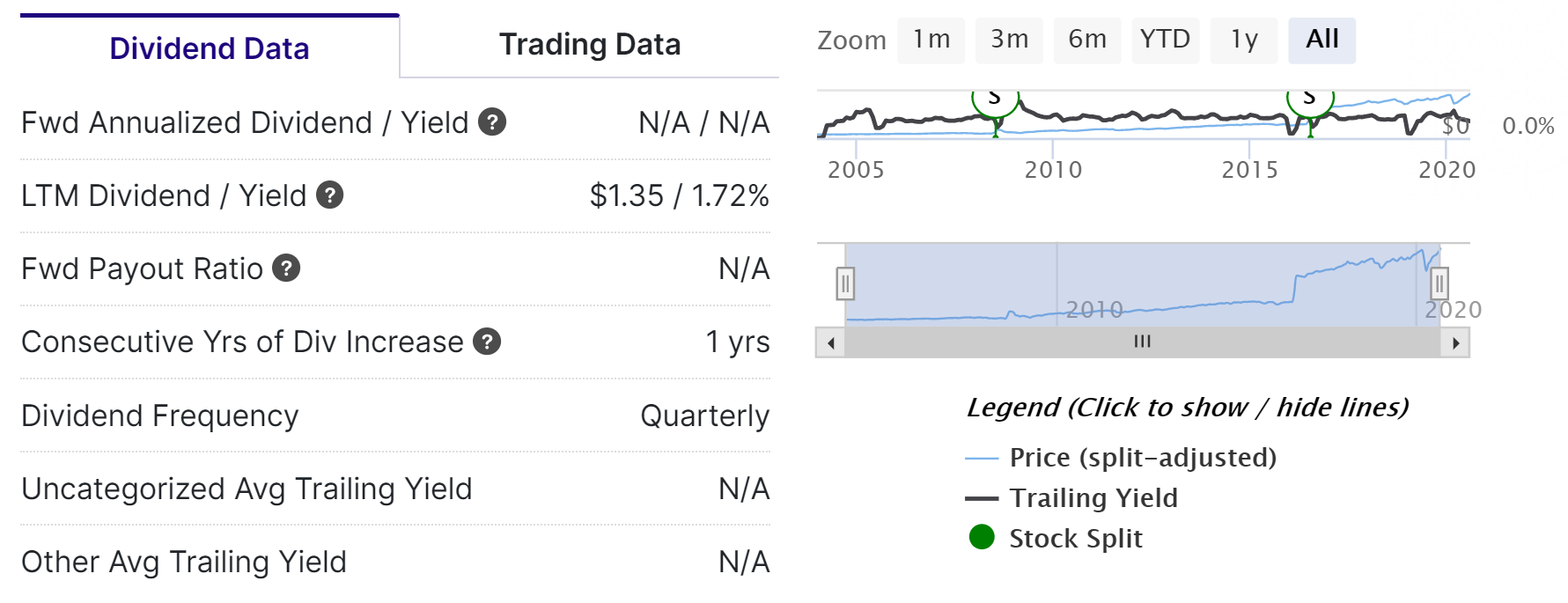
Task: Toggle Trailing Yield line visibility
Action: coord(1071,498)
